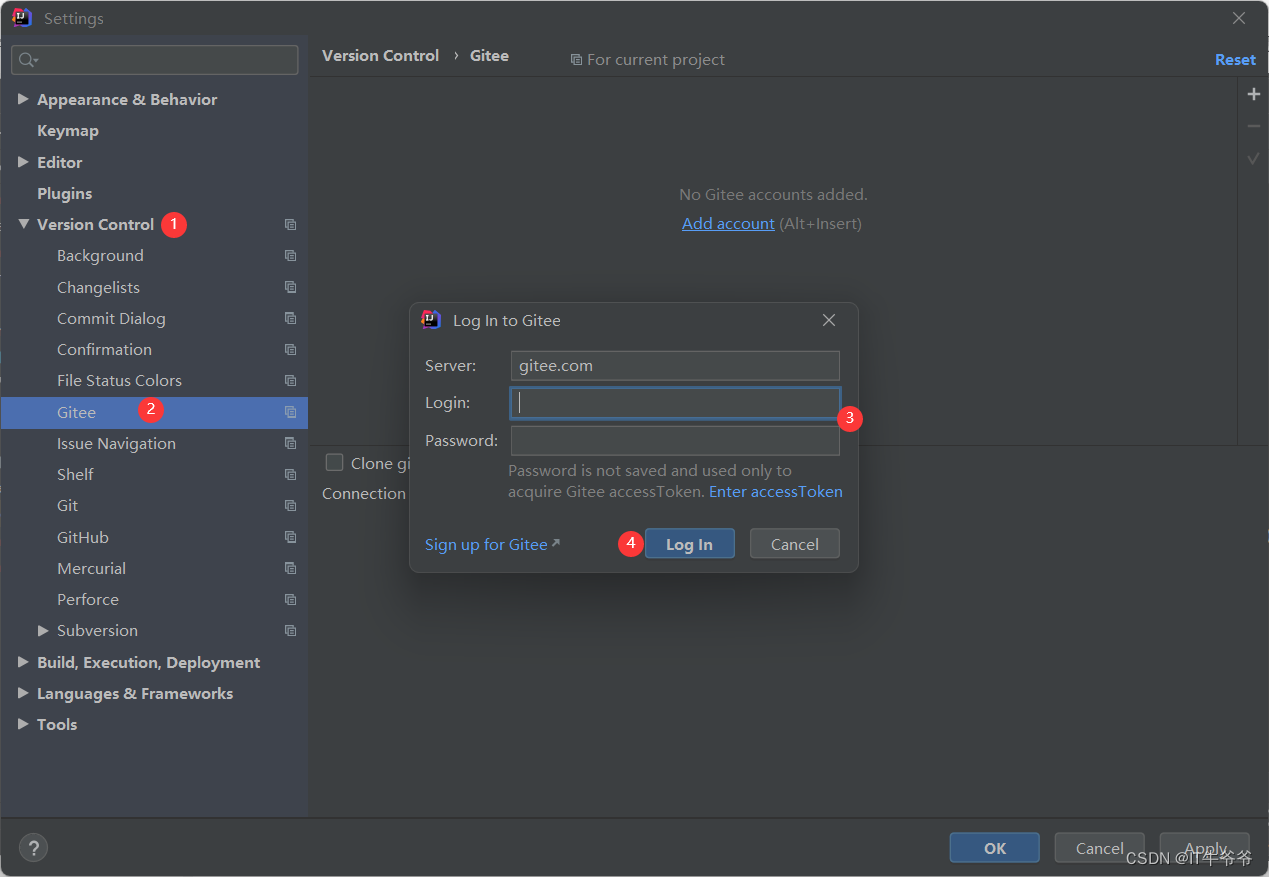The width and height of the screenshot is (1269, 877).
Task: Expand the Appearance & Behavior section
Action: click(23, 99)
